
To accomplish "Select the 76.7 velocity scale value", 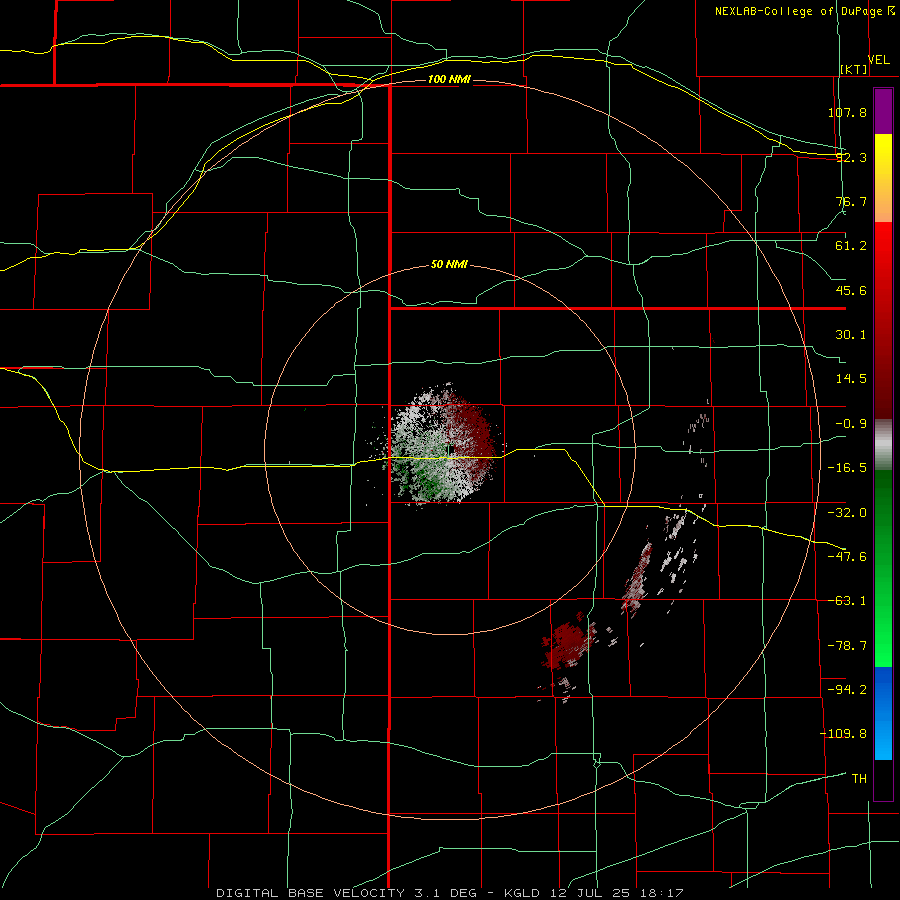I will (851, 201).
